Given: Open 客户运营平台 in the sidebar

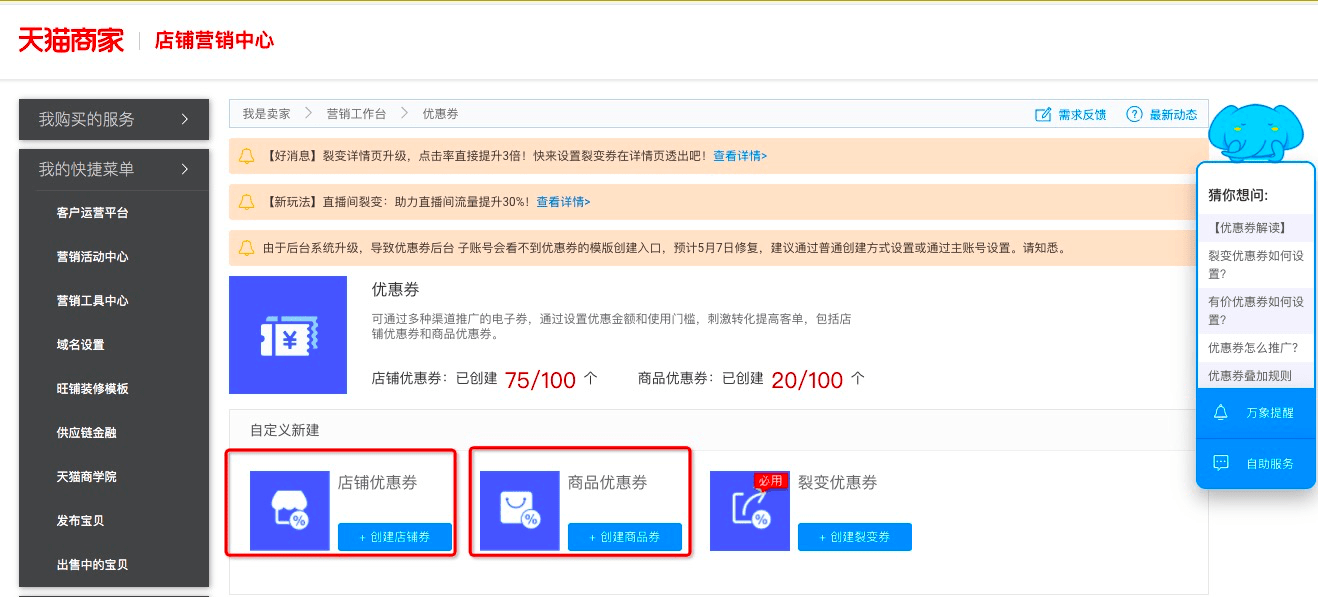Looking at the screenshot, I should click(x=93, y=213).
